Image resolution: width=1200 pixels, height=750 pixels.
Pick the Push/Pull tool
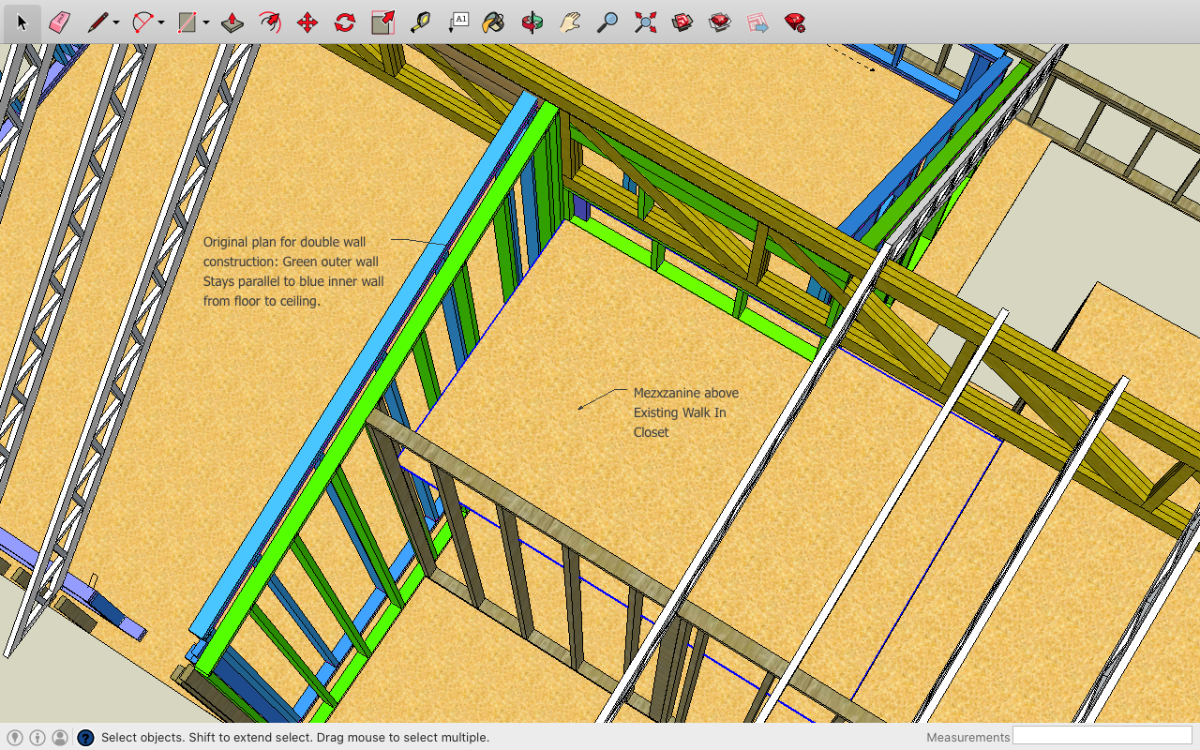(232, 22)
